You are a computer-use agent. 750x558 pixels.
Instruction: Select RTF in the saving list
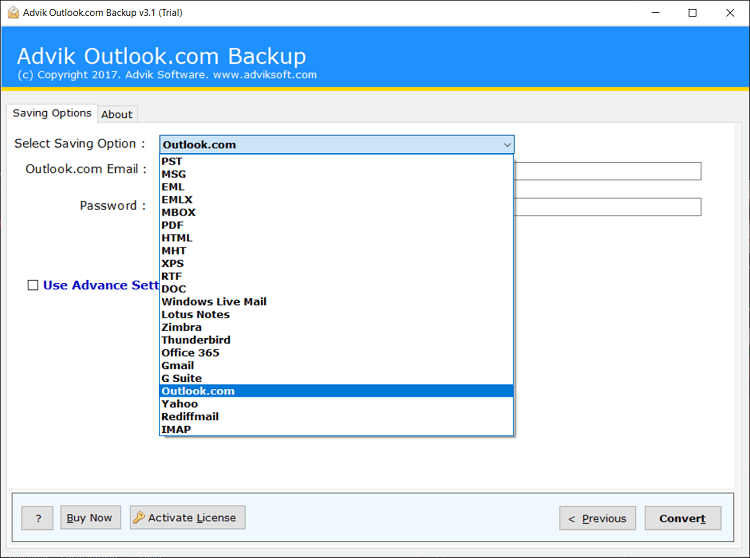click(x=336, y=276)
